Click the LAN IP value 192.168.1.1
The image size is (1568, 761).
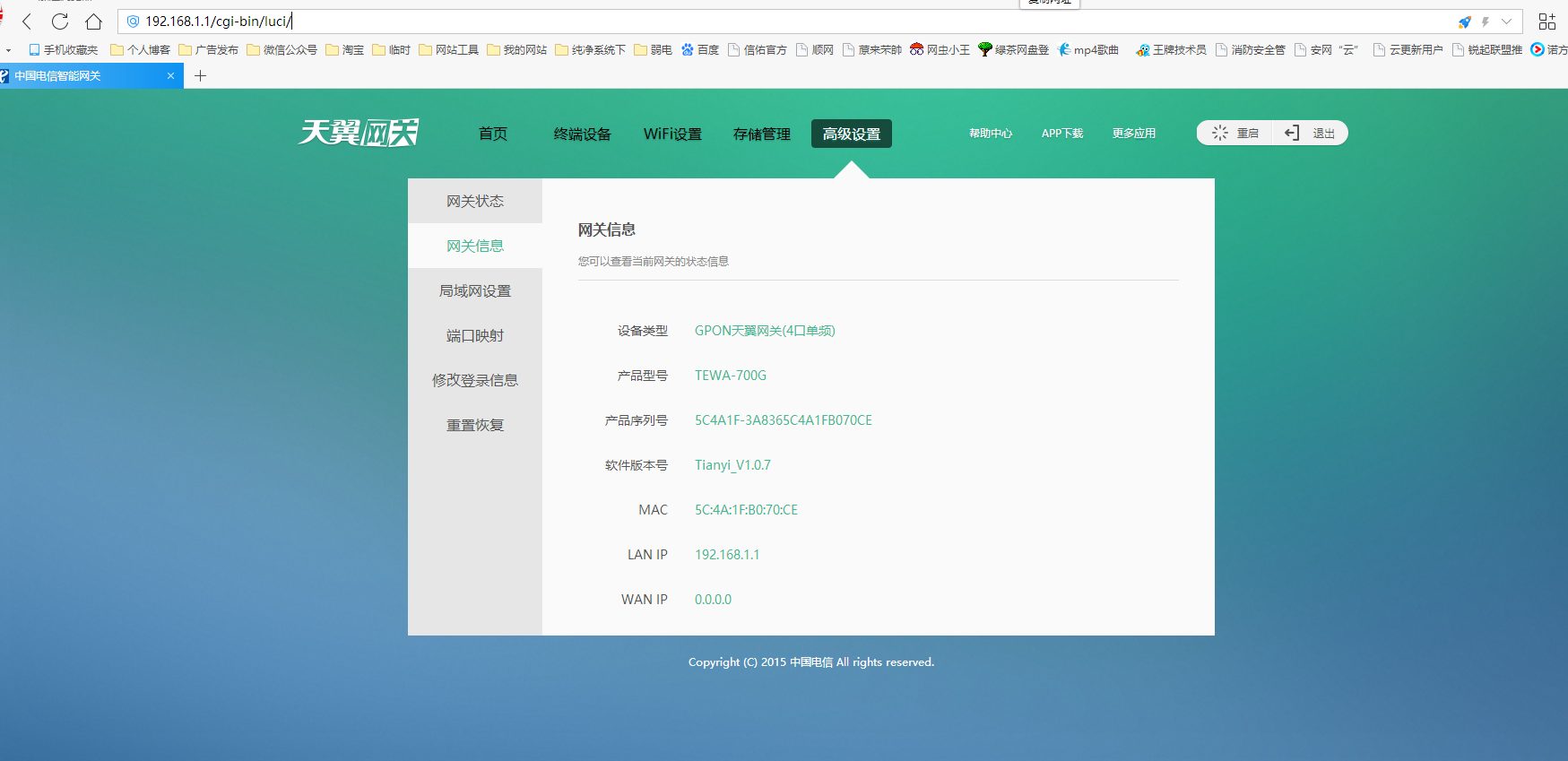click(727, 555)
